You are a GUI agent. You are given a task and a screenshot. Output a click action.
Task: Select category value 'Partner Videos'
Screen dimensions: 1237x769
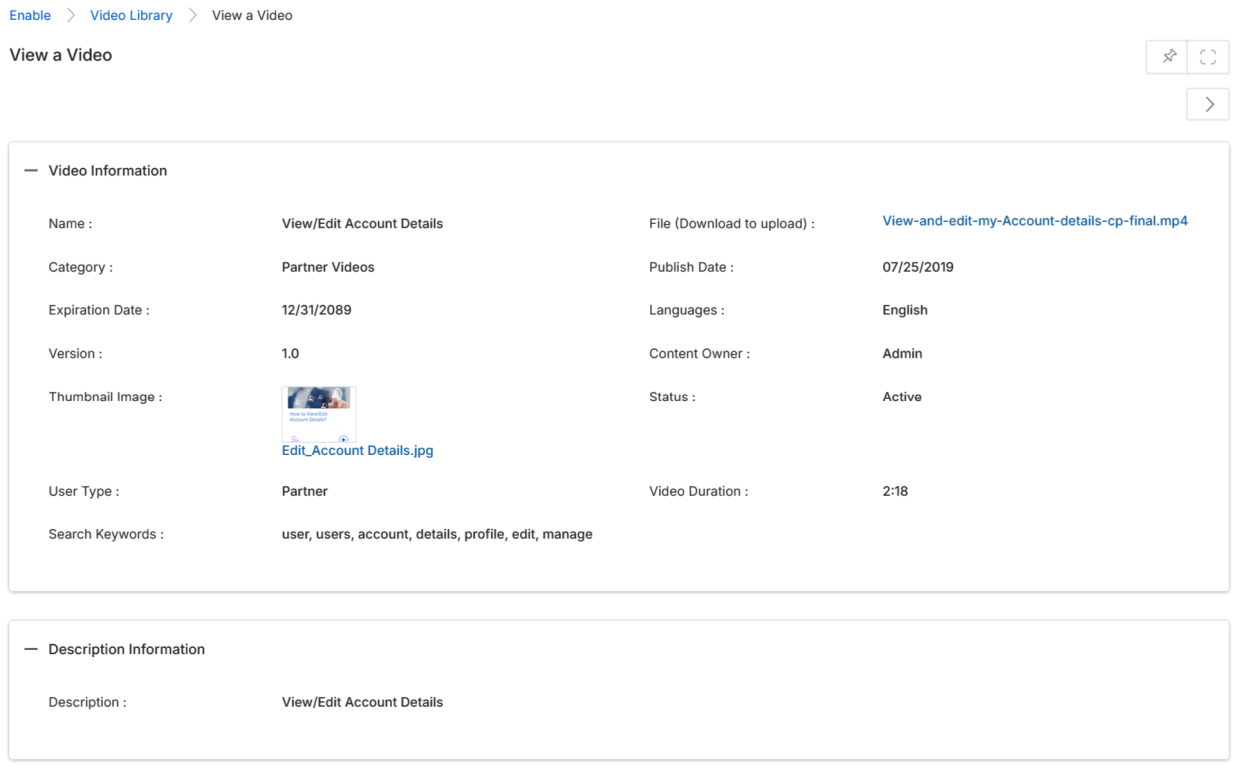click(328, 267)
